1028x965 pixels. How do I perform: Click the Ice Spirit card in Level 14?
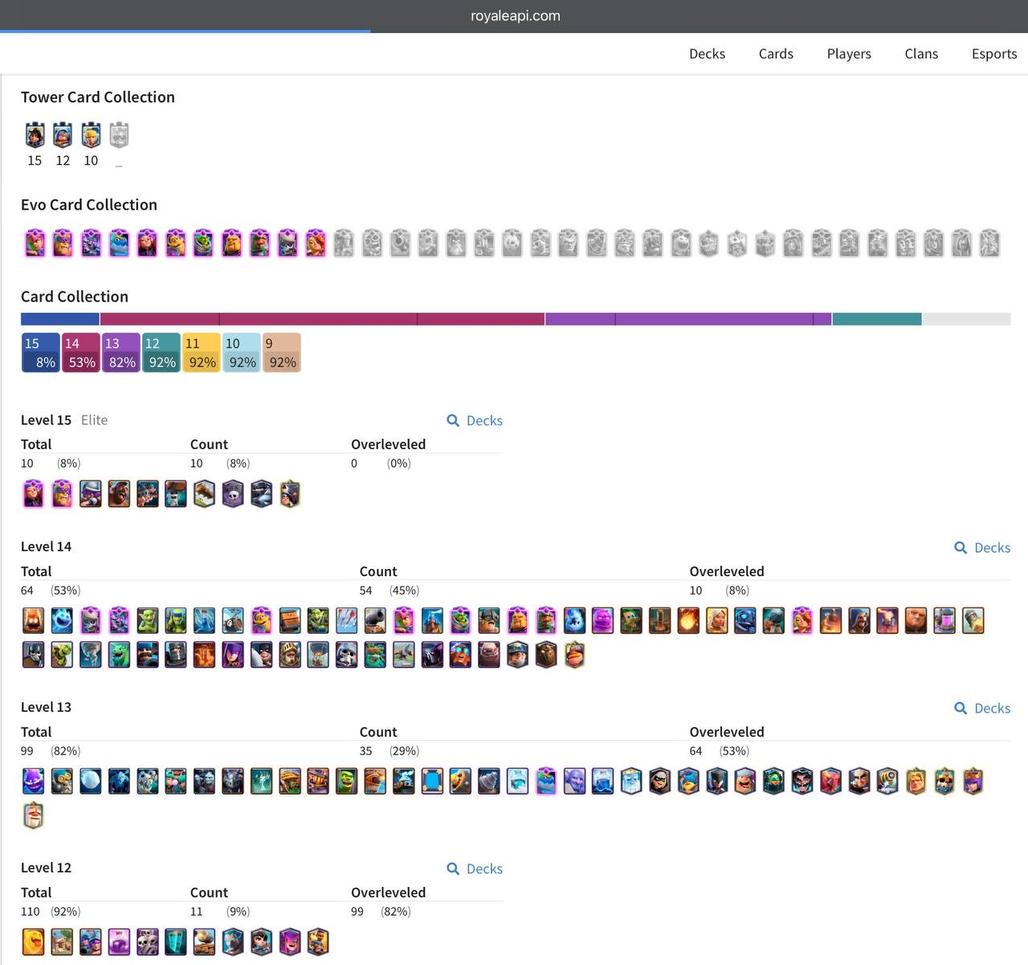pos(62,620)
